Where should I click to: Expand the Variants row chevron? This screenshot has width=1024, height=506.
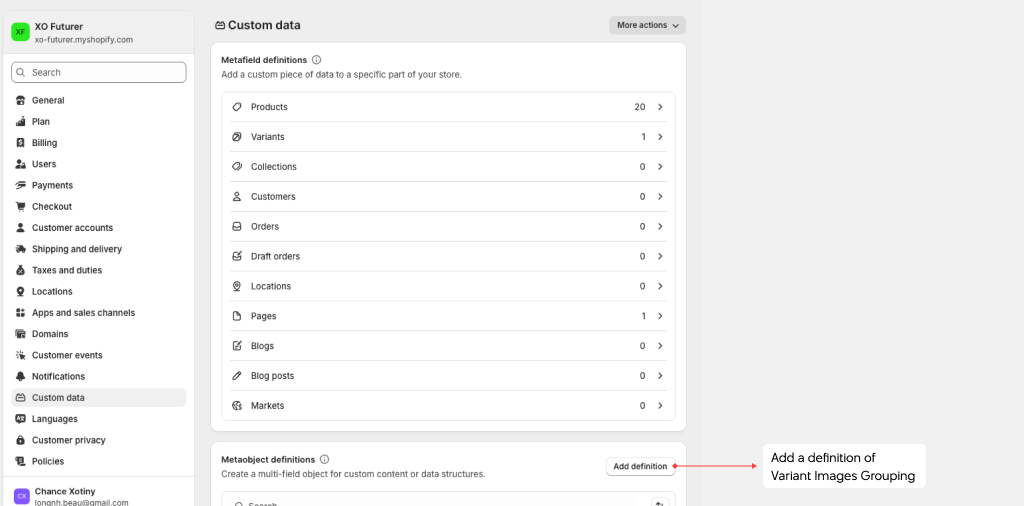tap(660, 137)
